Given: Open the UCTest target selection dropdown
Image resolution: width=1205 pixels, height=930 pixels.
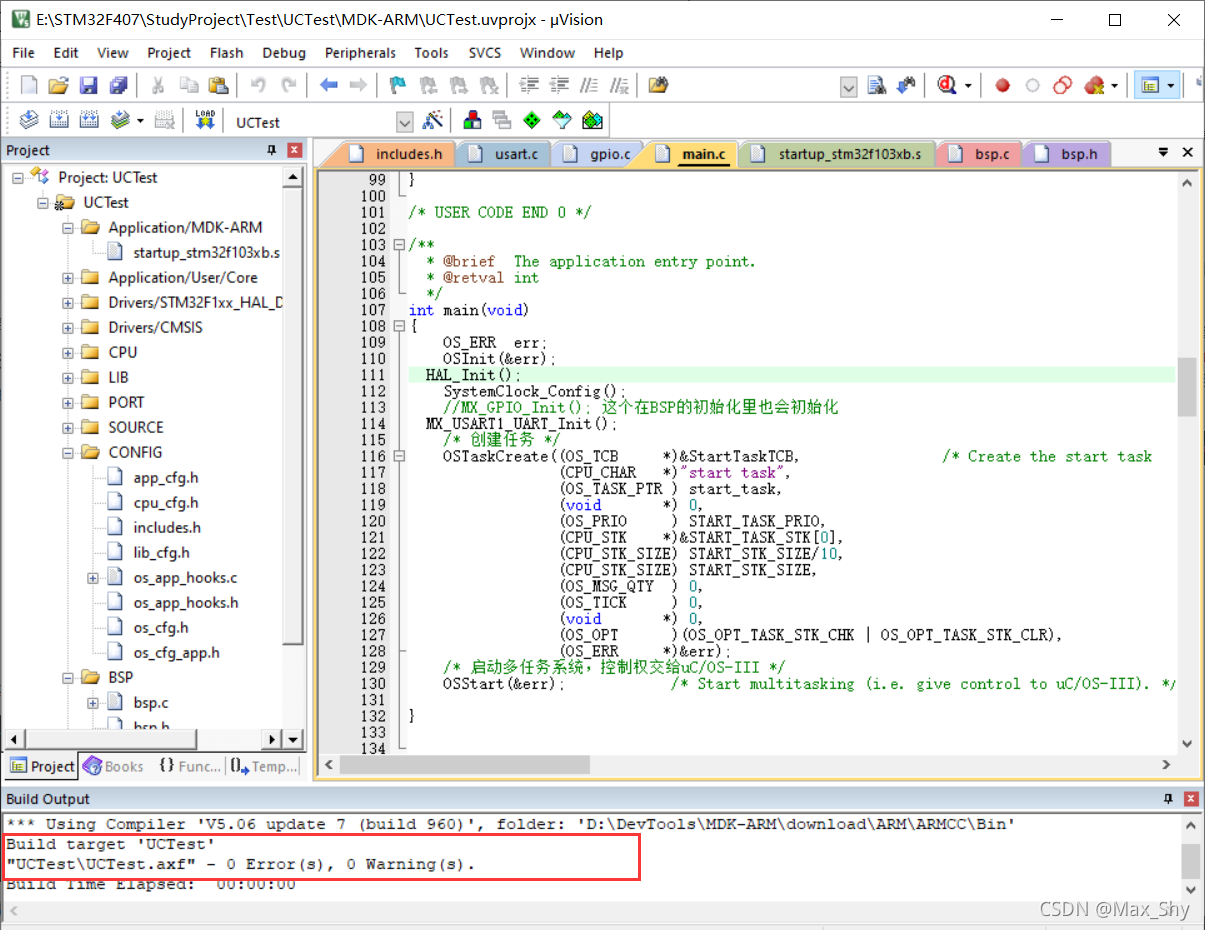Looking at the screenshot, I should pos(404,122).
